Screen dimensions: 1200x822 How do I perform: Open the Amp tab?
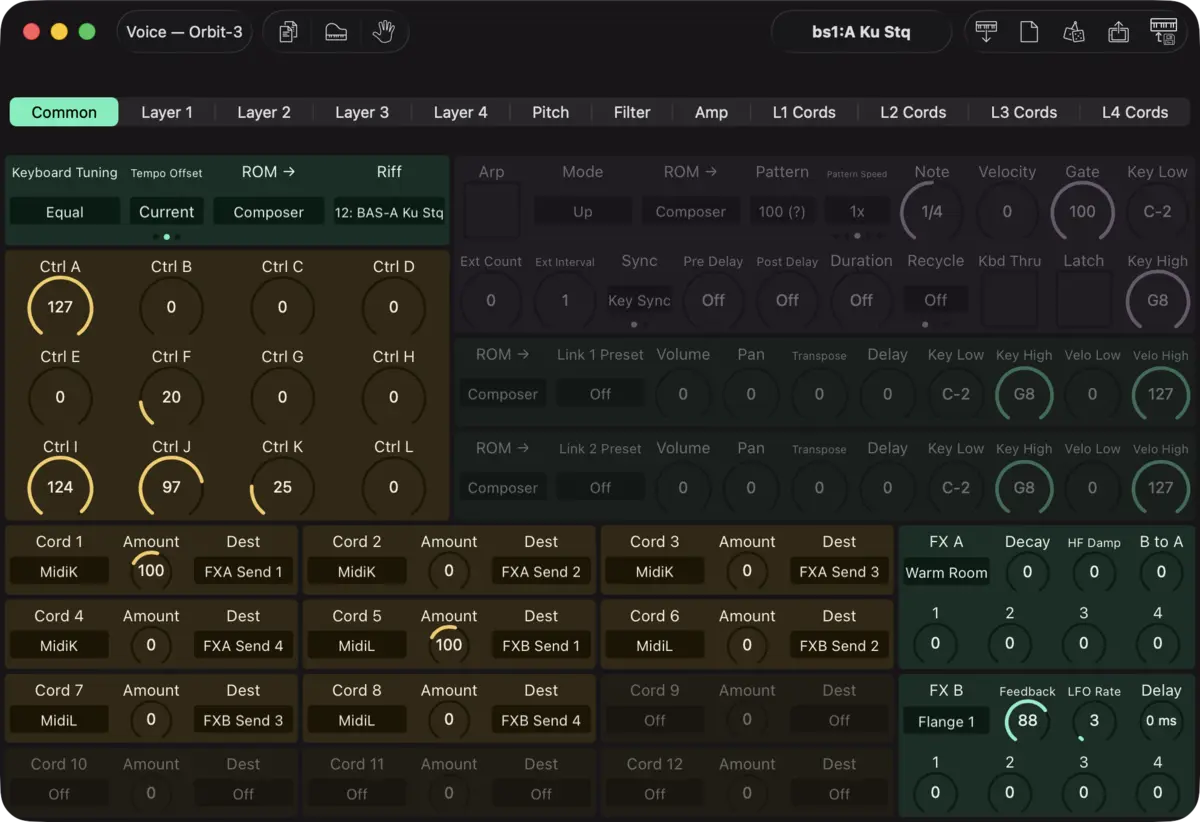click(x=711, y=112)
